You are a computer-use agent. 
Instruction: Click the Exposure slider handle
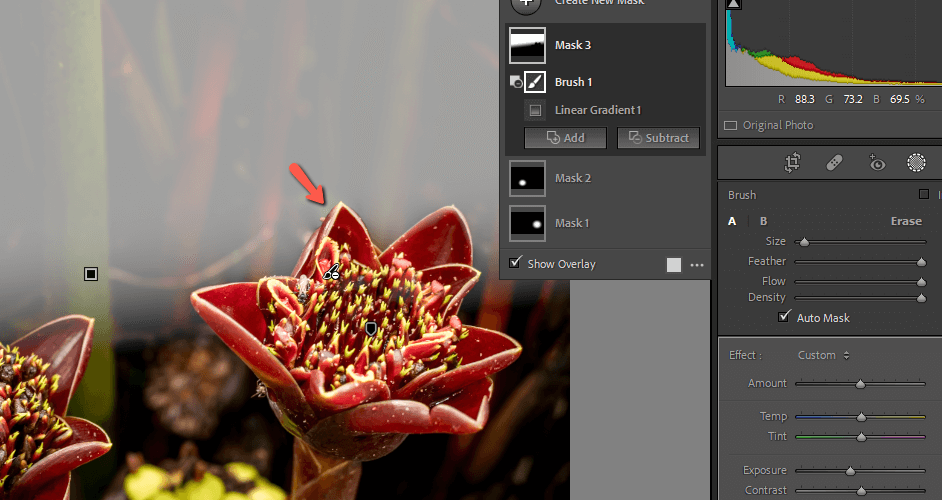850,471
